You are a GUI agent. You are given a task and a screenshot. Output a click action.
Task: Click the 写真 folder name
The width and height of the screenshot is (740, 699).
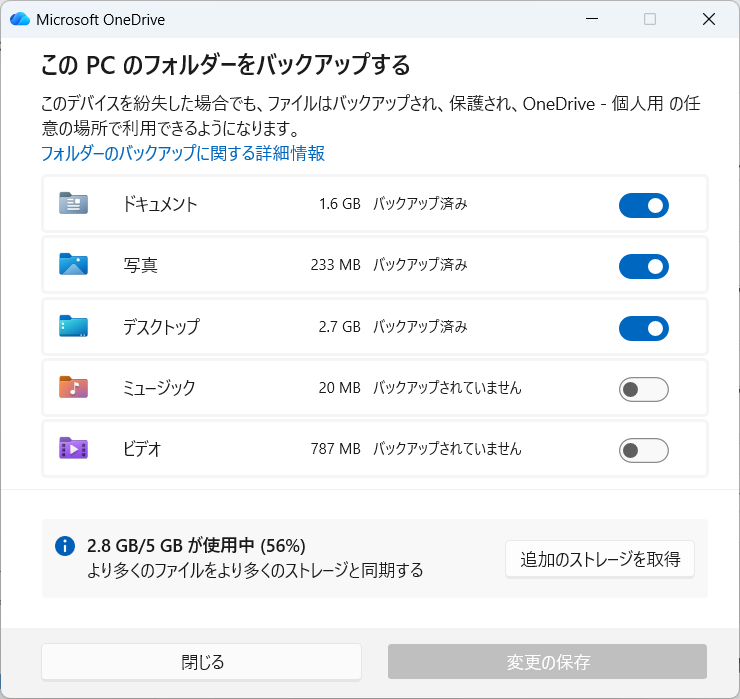point(141,265)
